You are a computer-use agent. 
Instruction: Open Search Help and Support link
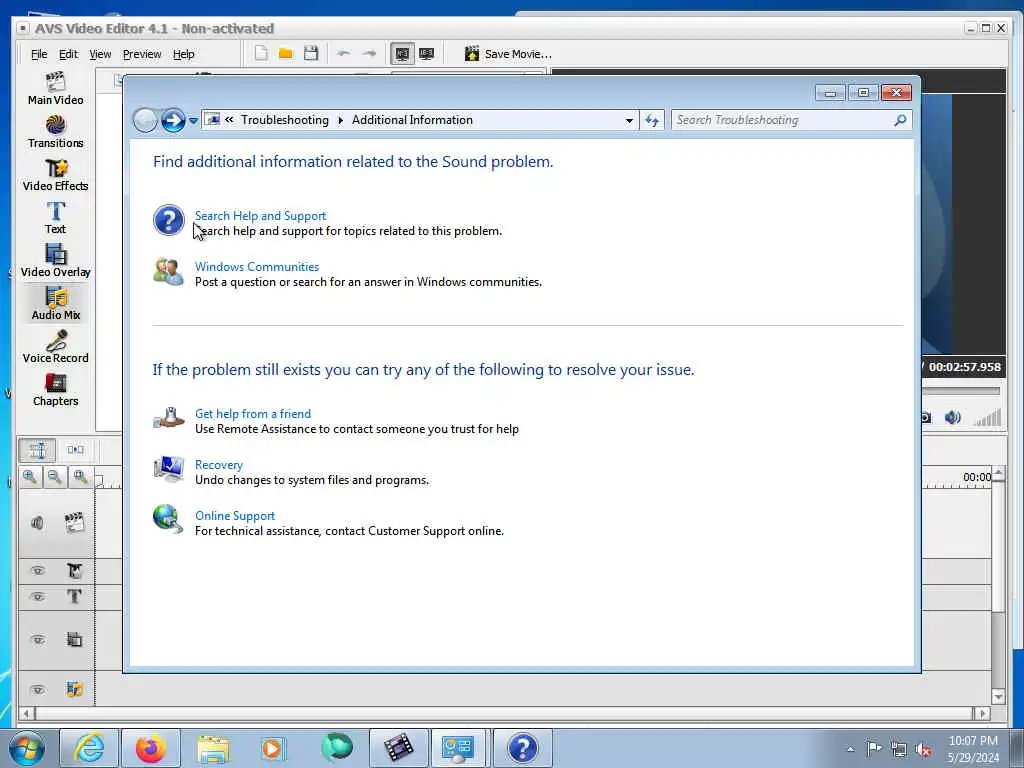coord(260,216)
